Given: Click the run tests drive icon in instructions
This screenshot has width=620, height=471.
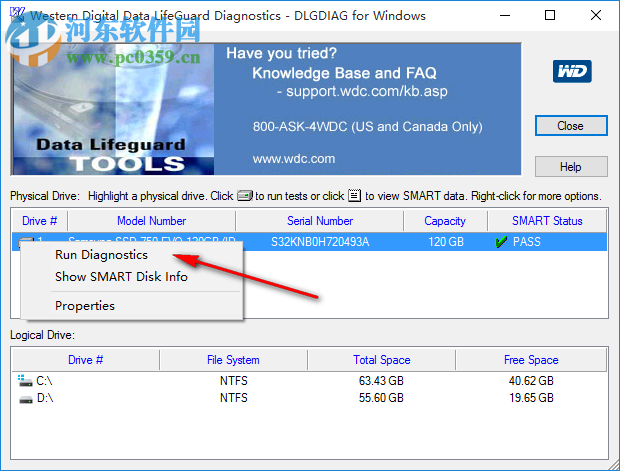Looking at the screenshot, I should coord(245,195).
